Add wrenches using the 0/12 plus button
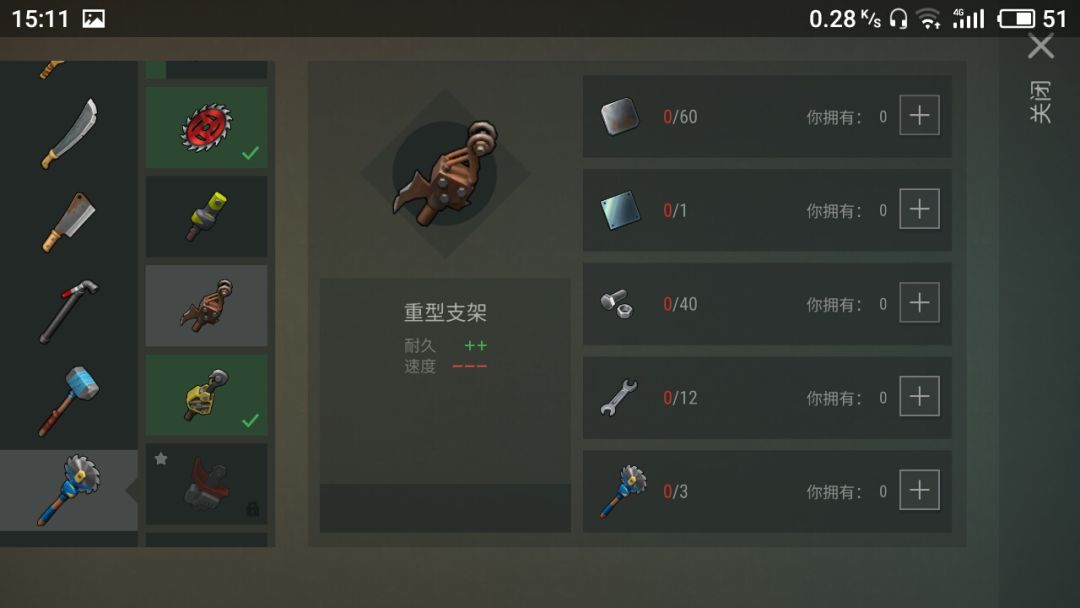The width and height of the screenshot is (1080, 608). (x=920, y=396)
